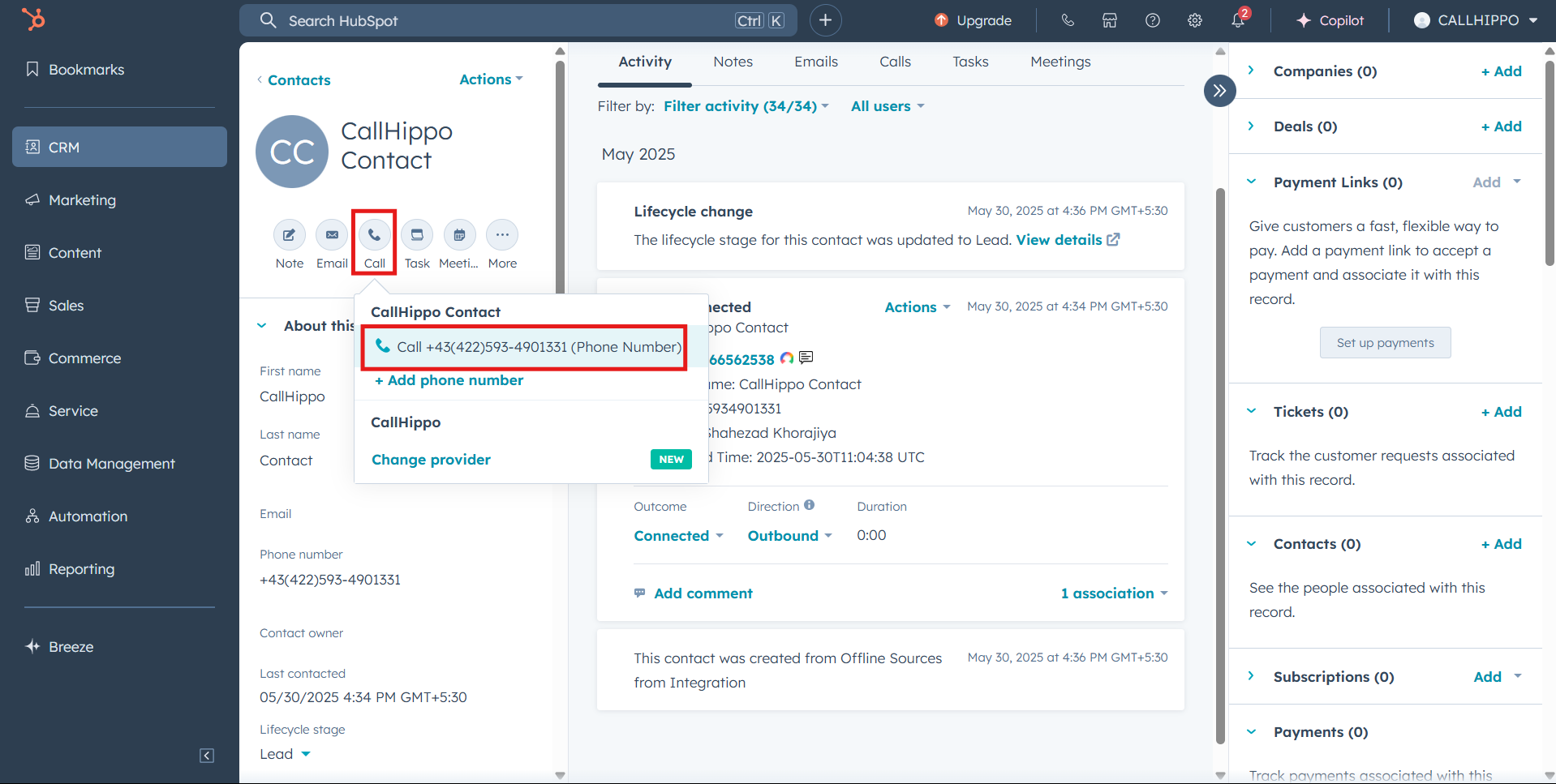Image resolution: width=1556 pixels, height=784 pixels.
Task: Switch to the Emails tab
Action: 816,62
